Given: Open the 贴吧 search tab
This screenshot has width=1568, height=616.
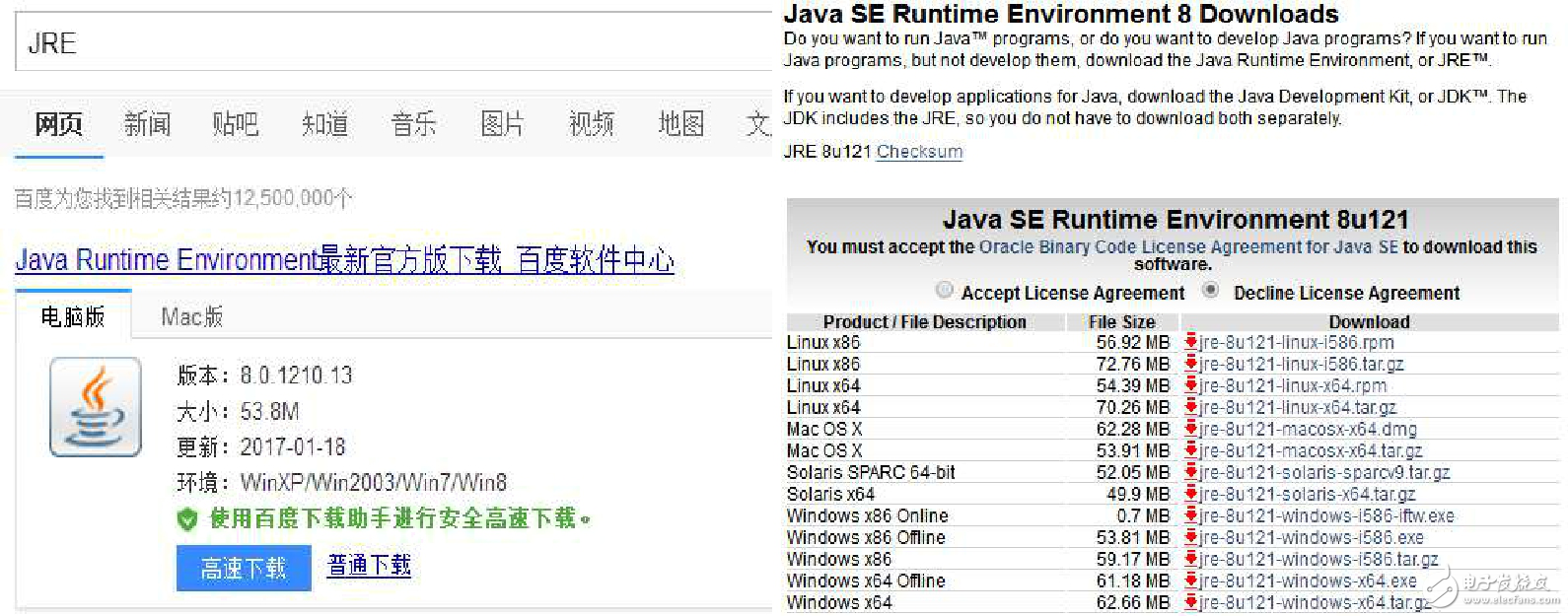Looking at the screenshot, I should (x=236, y=124).
